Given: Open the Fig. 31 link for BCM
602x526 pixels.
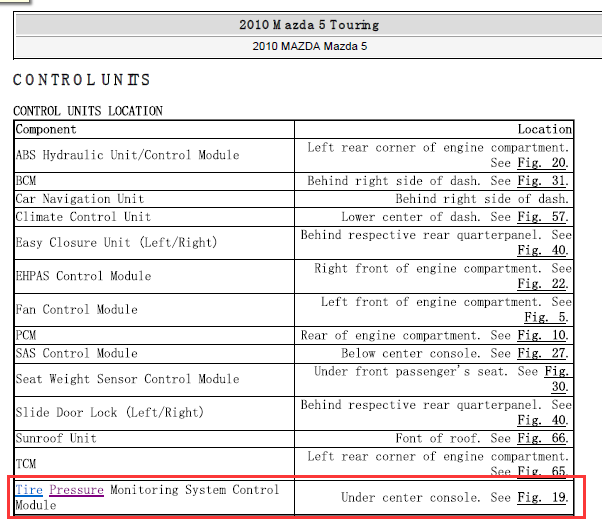Looking at the screenshot, I should click(x=542, y=181).
